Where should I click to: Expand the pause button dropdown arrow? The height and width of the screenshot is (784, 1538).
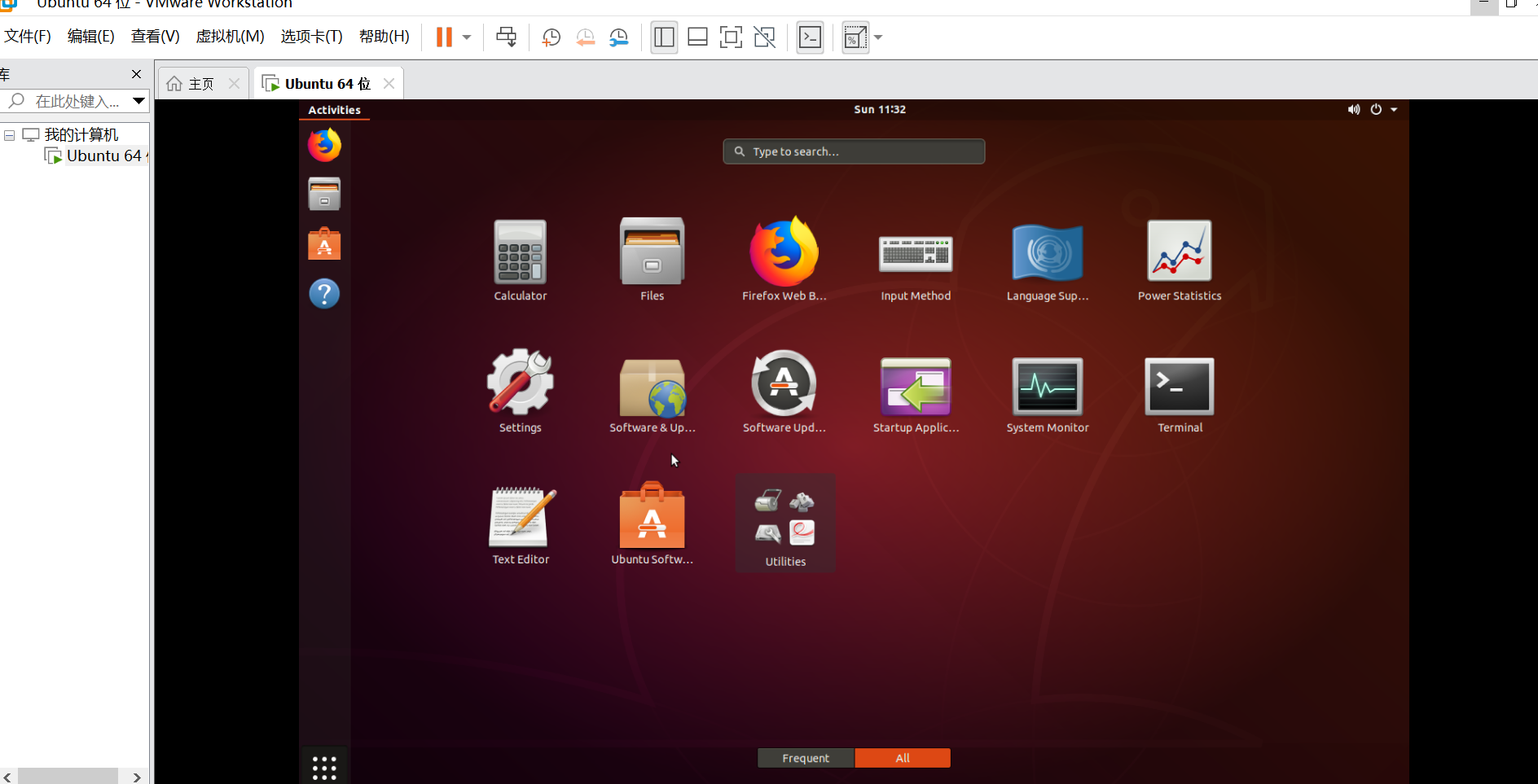click(x=467, y=37)
